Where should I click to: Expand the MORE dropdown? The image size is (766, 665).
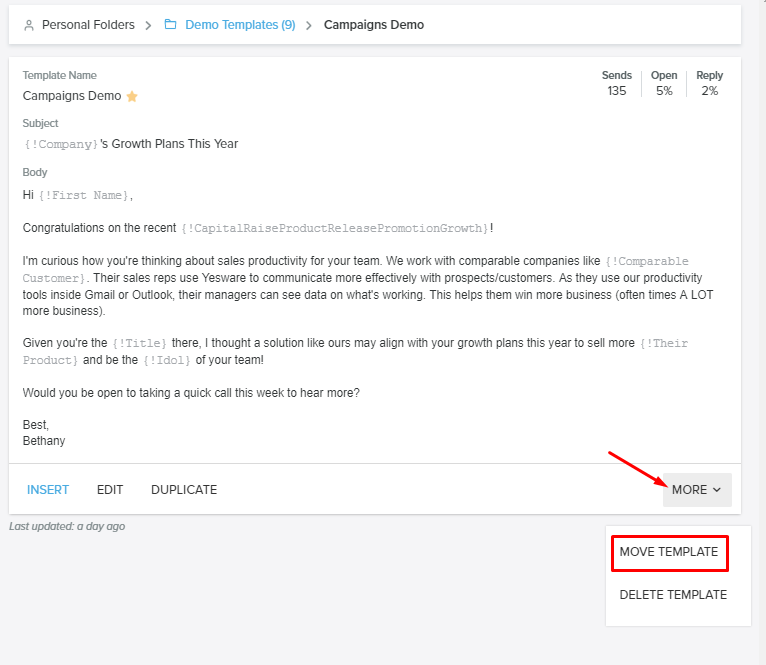[x=696, y=490]
